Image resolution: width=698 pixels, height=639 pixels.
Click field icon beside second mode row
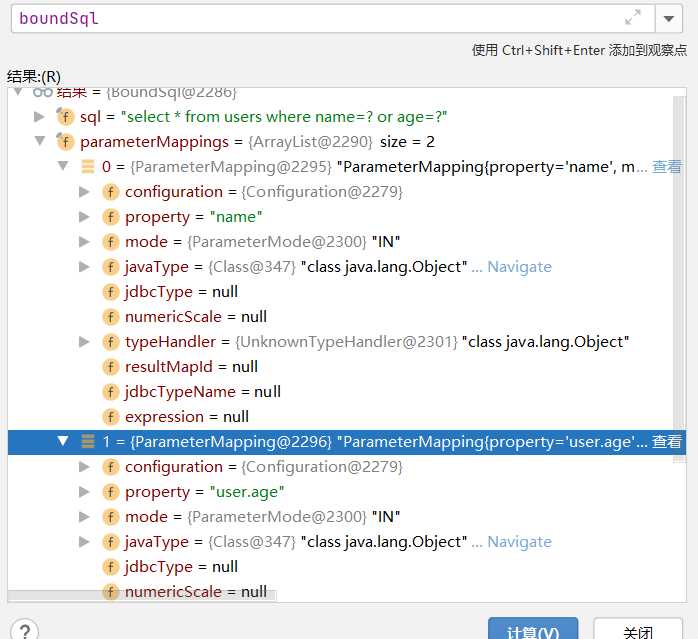tap(110, 517)
